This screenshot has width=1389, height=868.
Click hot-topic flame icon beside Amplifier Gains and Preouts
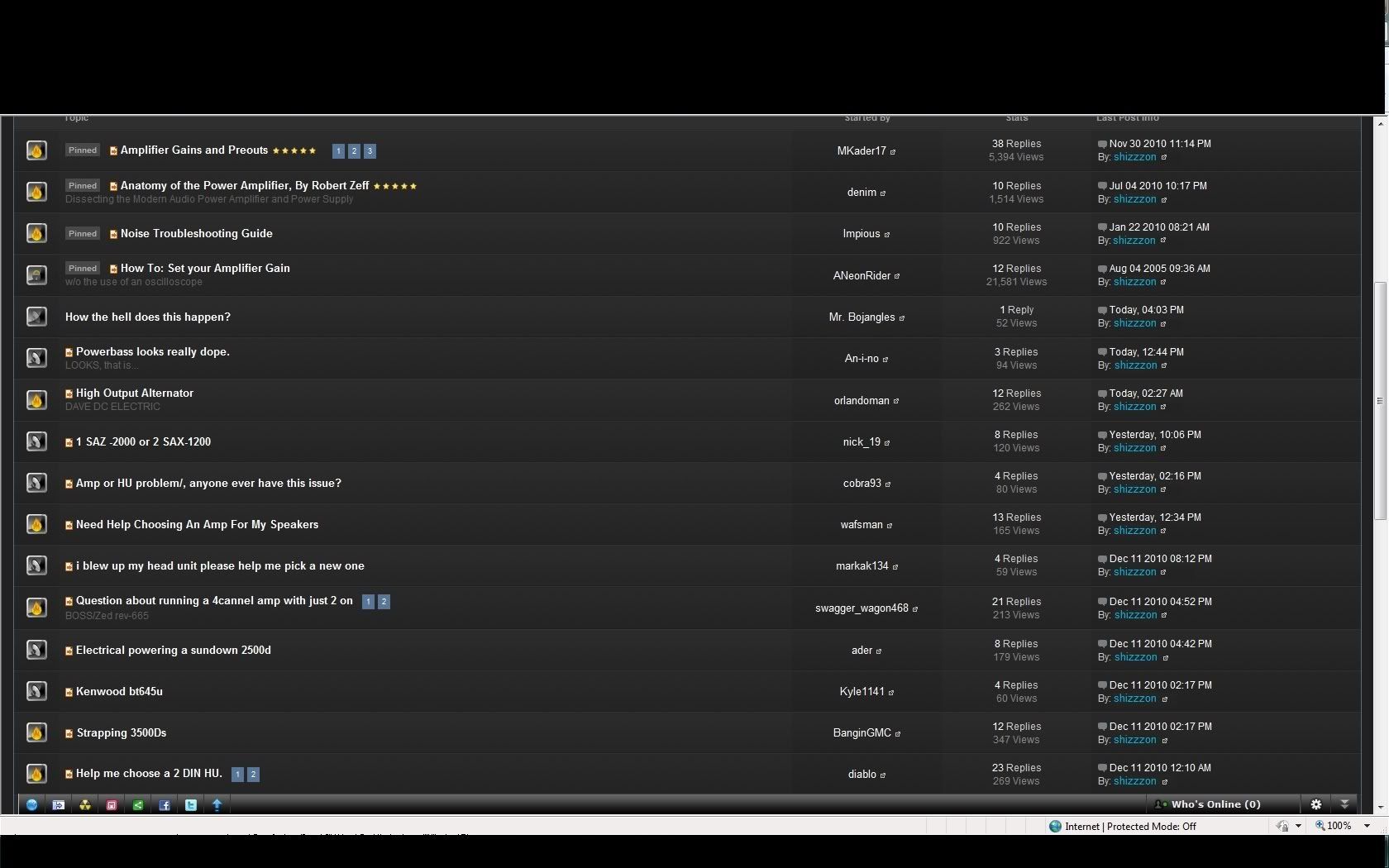[x=36, y=150]
